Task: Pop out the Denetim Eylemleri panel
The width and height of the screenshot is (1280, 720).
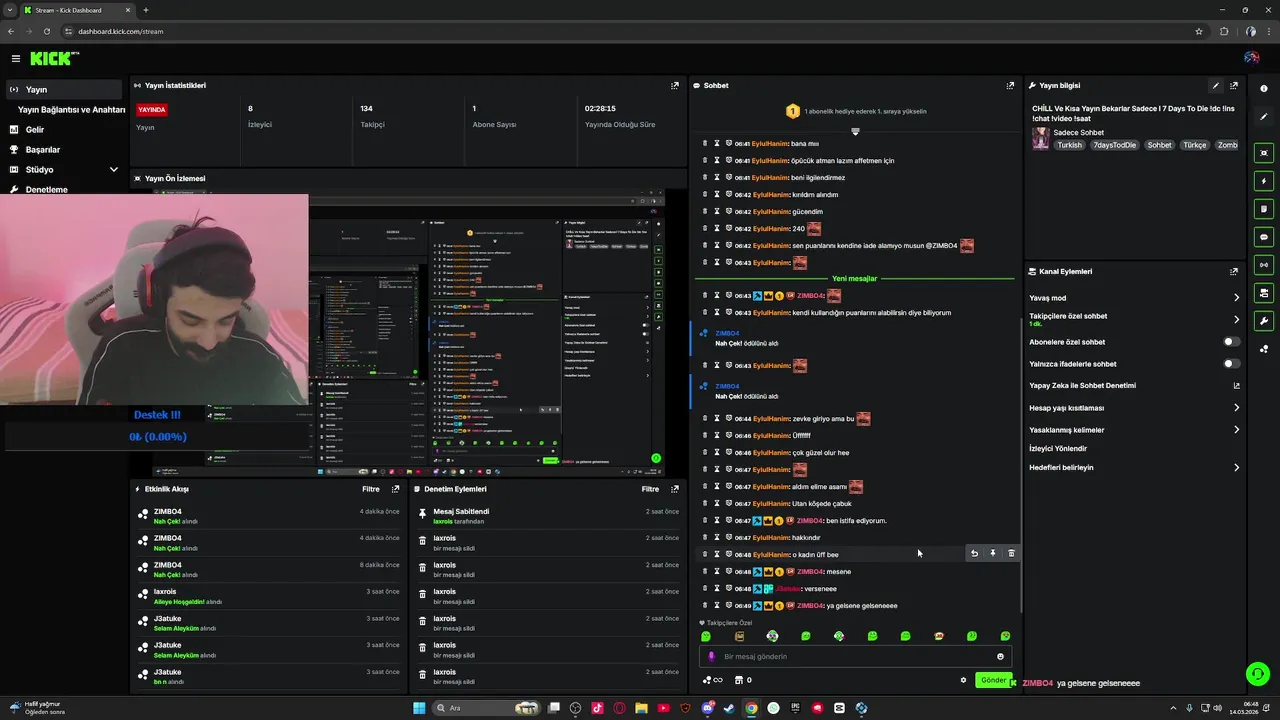Action: pyautogui.click(x=675, y=489)
